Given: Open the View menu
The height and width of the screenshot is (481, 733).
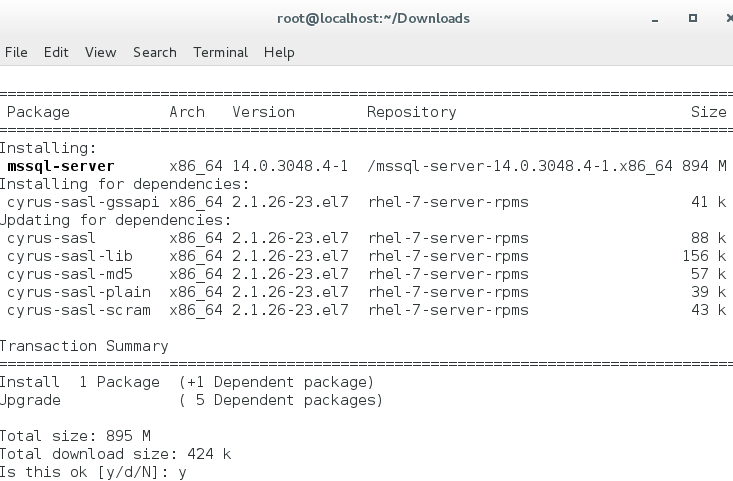Looking at the screenshot, I should [101, 52].
